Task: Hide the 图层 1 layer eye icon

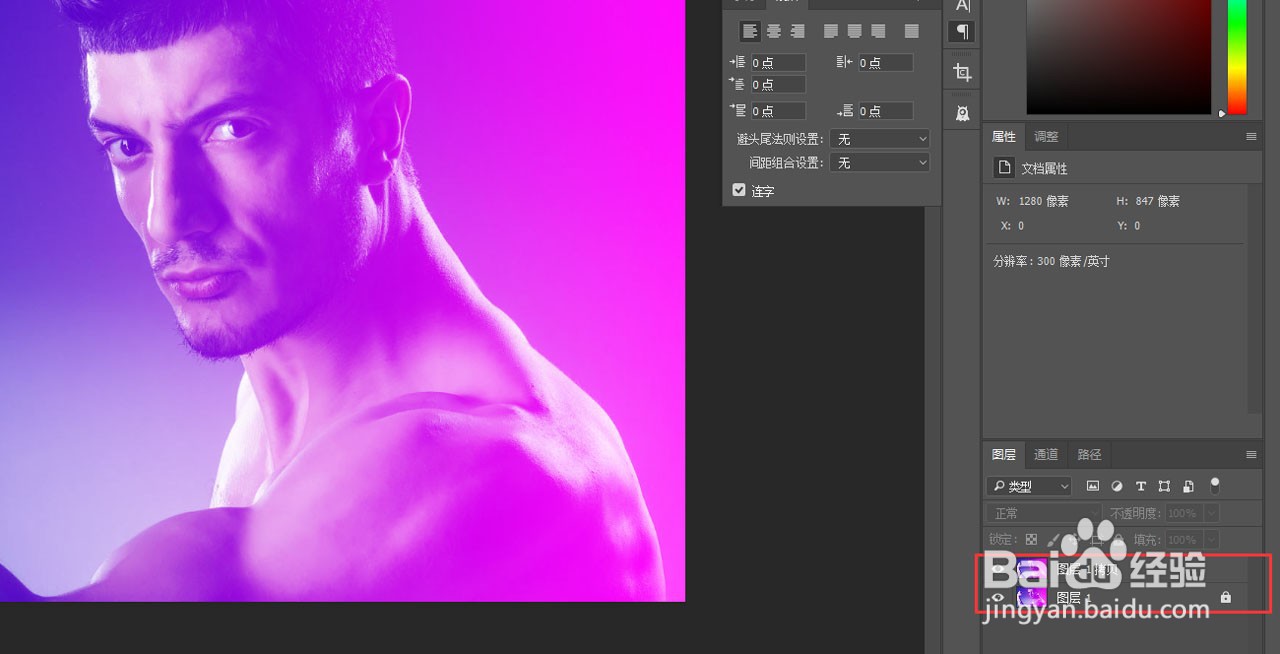Action: click(997, 598)
